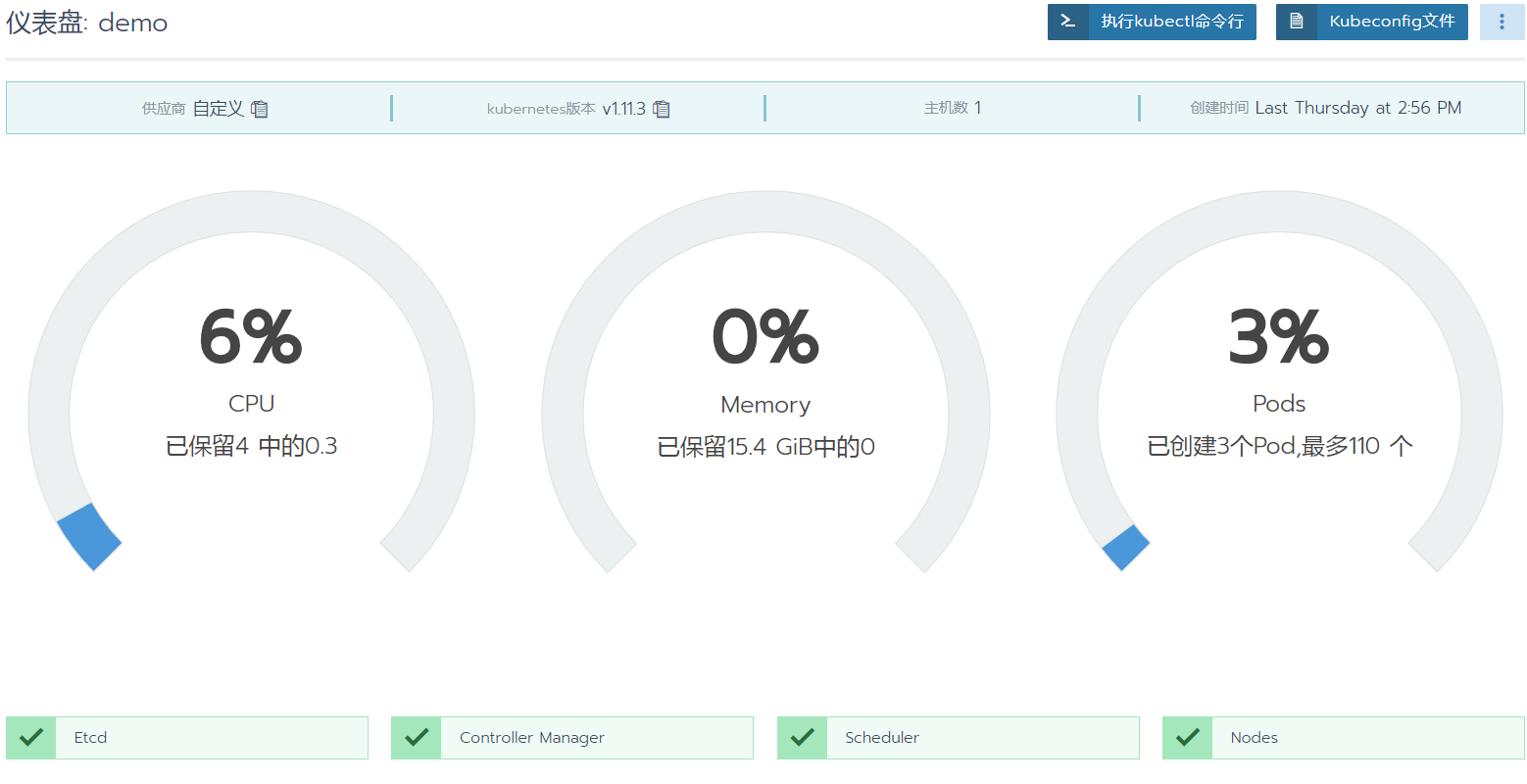This screenshot has height=784, width=1527.
Task: Select the Etcd status label
Action: (90, 738)
